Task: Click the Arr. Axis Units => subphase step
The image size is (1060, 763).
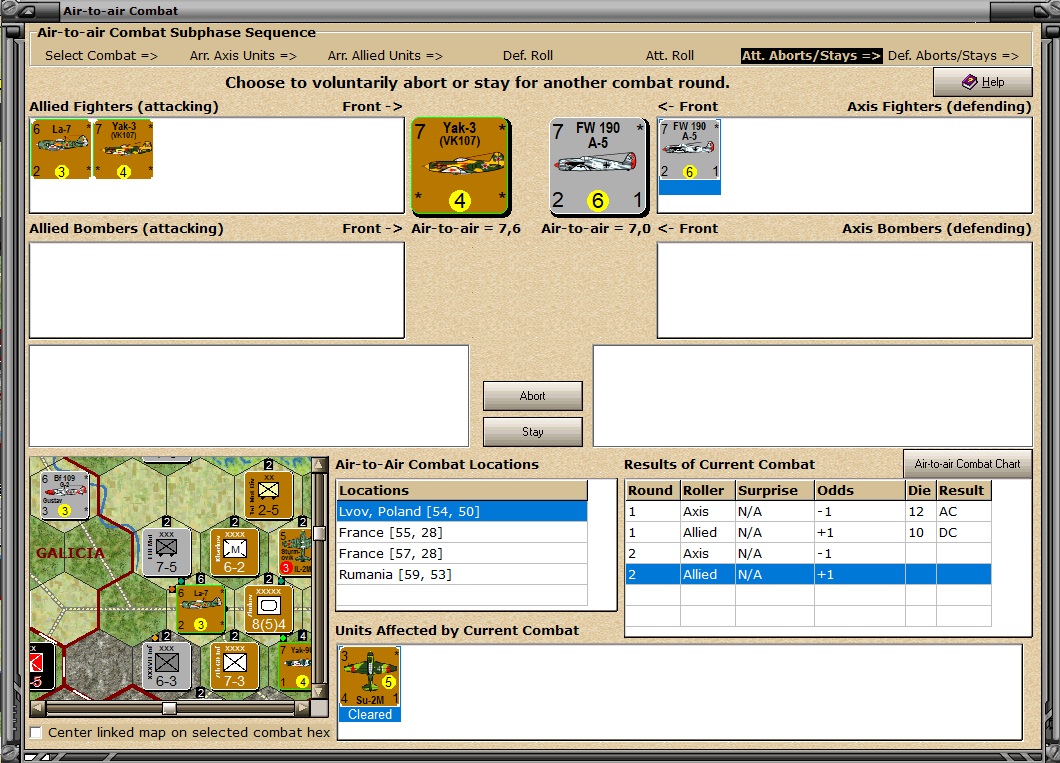Action: (x=243, y=55)
